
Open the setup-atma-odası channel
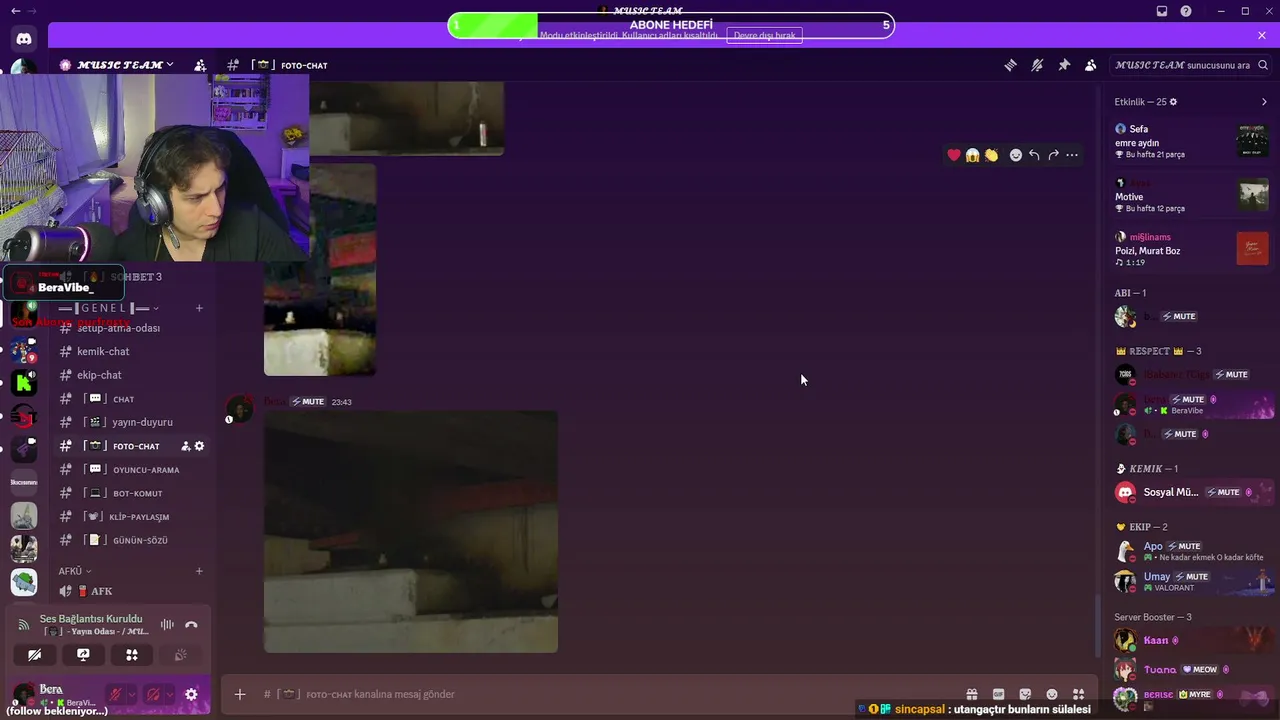132,328
